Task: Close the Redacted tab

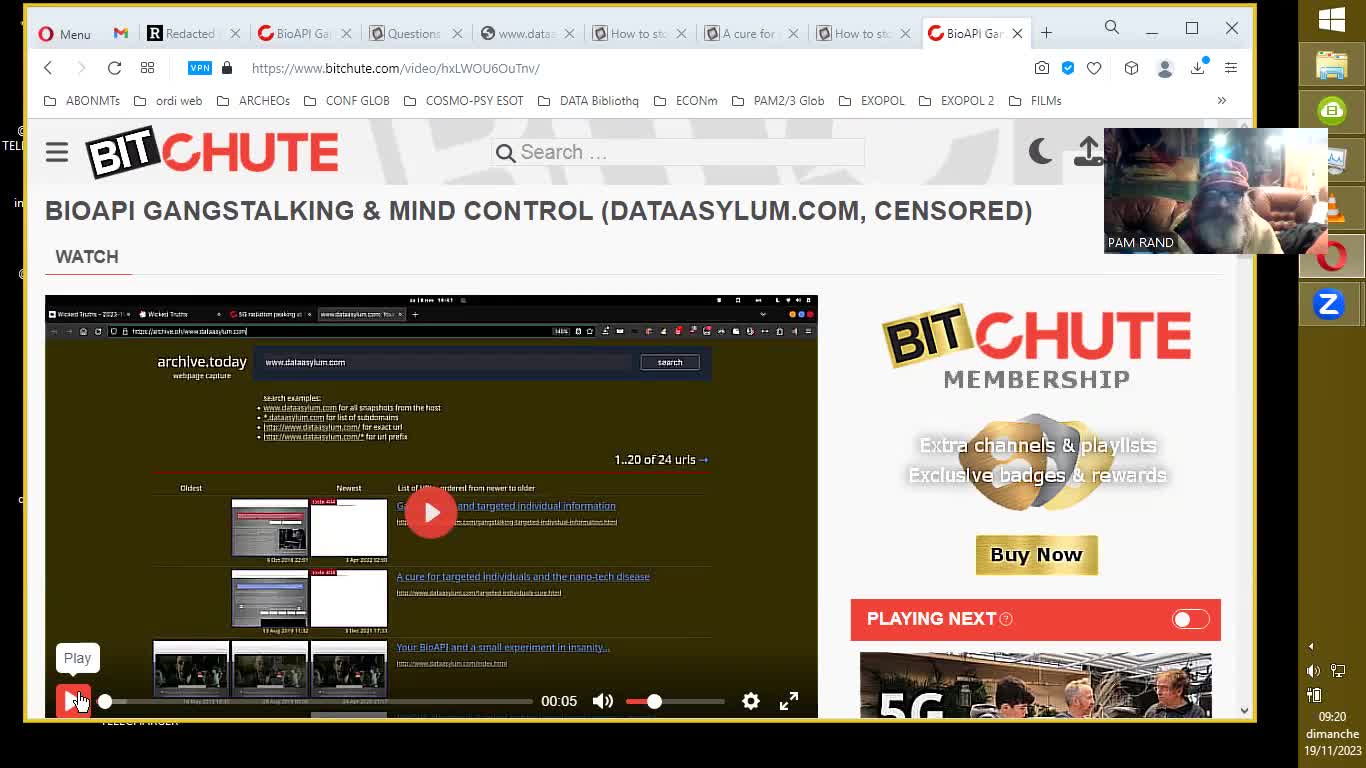Action: point(235,33)
